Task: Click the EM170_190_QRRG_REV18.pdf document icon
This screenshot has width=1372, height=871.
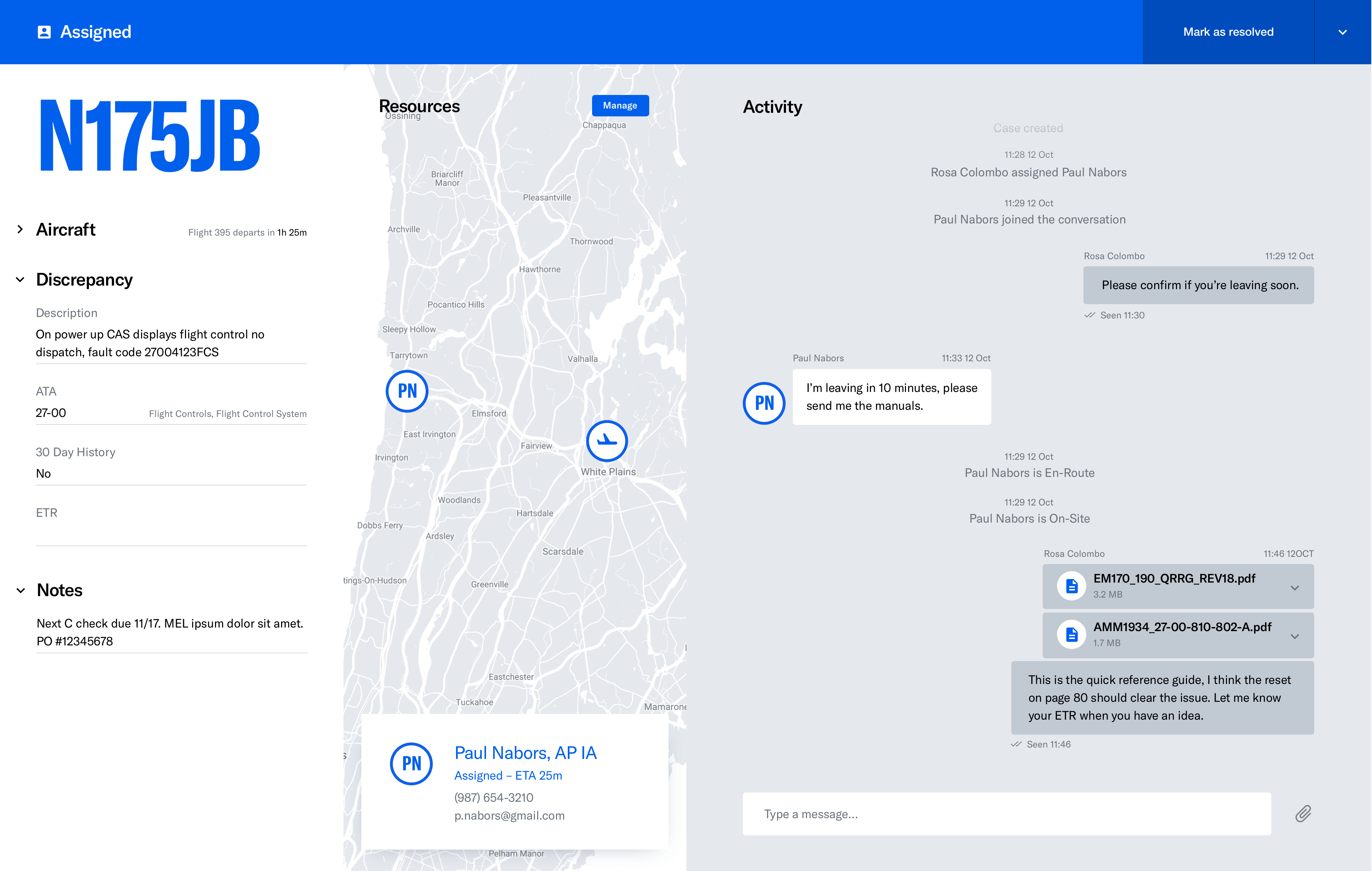Action: (1072, 585)
